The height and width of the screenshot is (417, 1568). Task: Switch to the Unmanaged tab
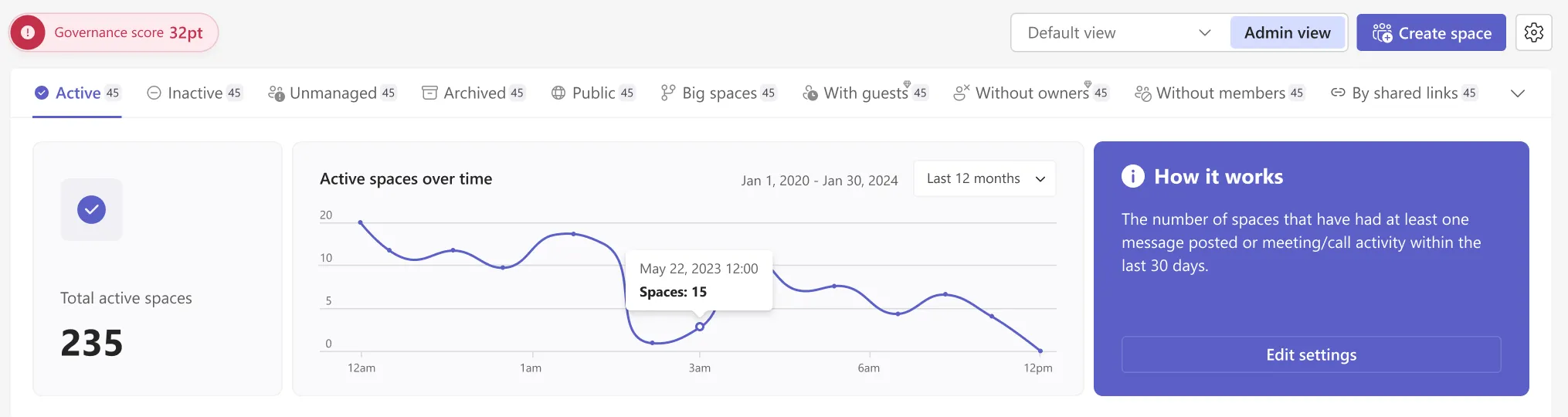tap(331, 93)
